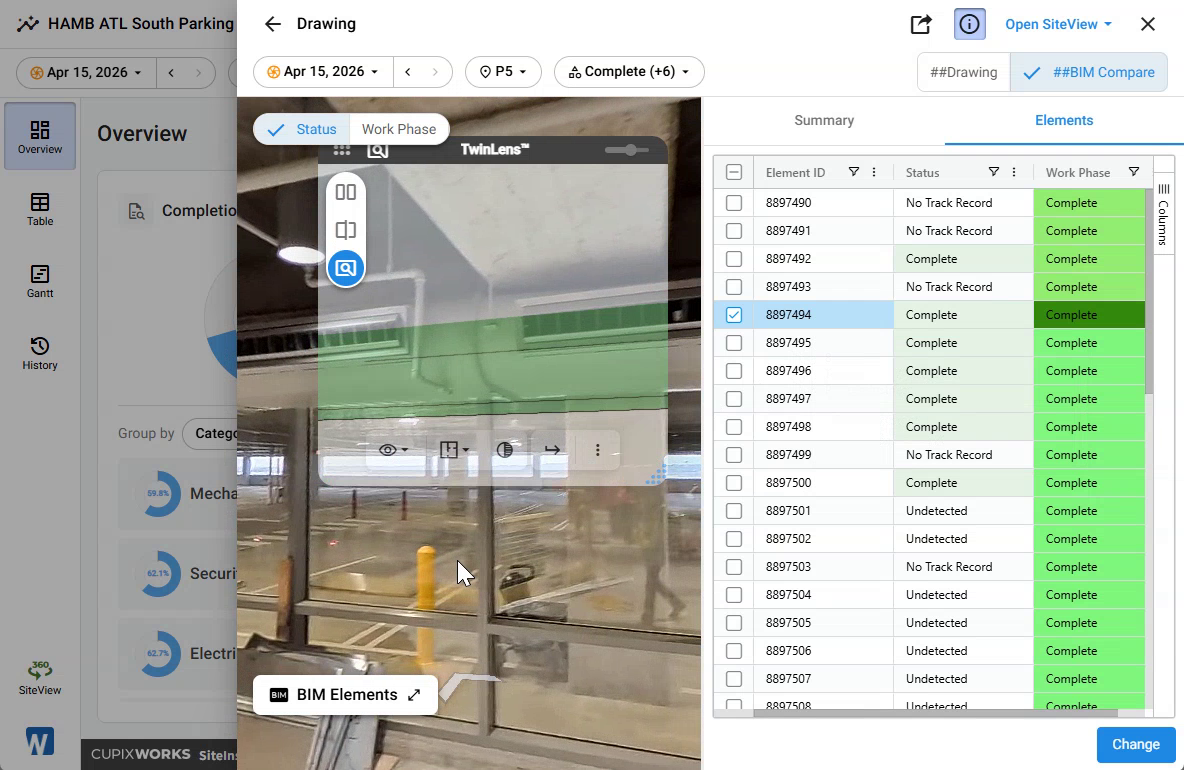
Task: Click the forward arrow icon in viewer toolbar
Action: pos(553,450)
